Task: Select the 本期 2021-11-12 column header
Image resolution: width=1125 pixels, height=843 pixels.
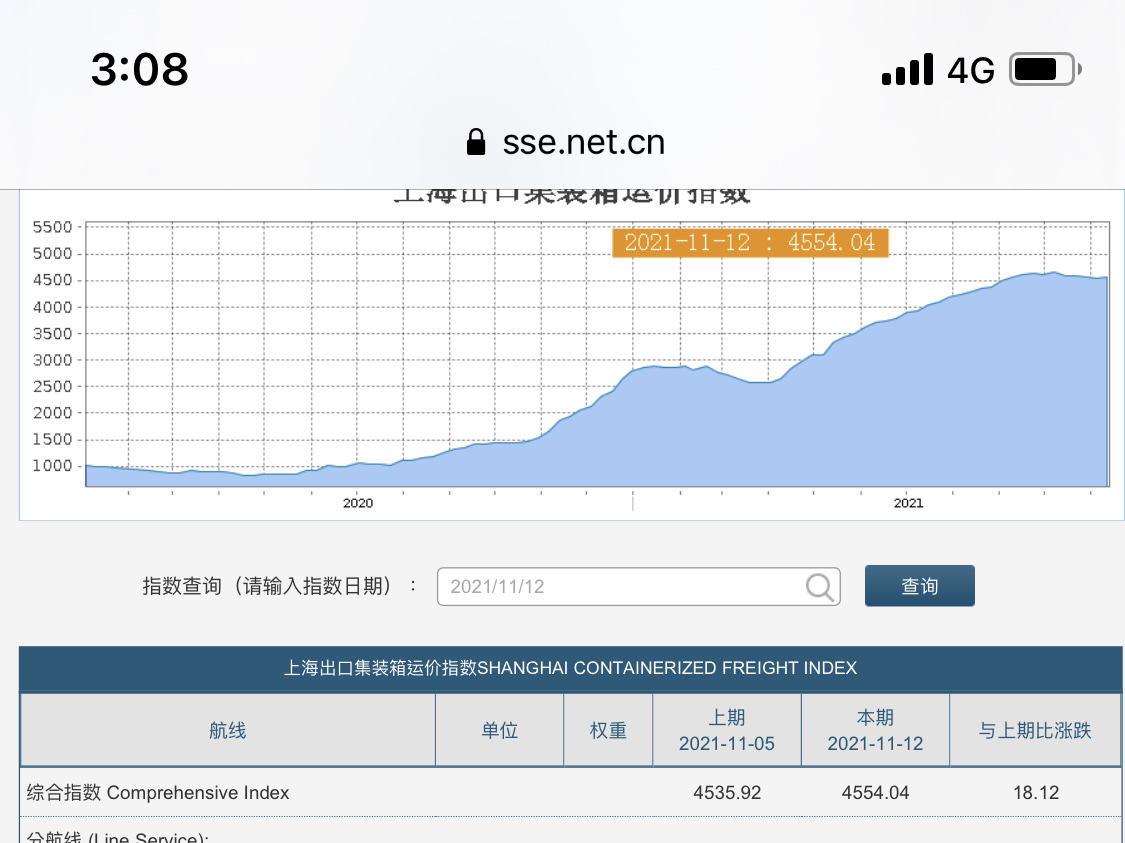Action: (x=875, y=731)
